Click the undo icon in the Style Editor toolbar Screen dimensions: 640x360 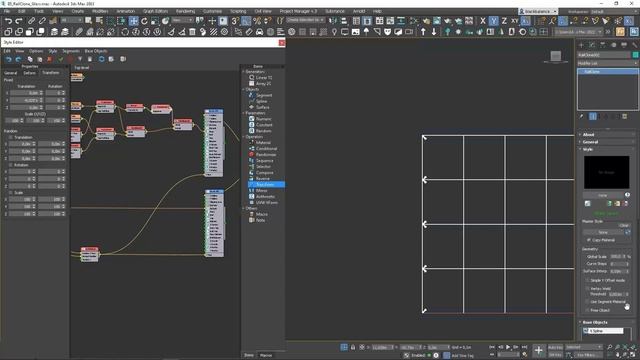[9, 59]
